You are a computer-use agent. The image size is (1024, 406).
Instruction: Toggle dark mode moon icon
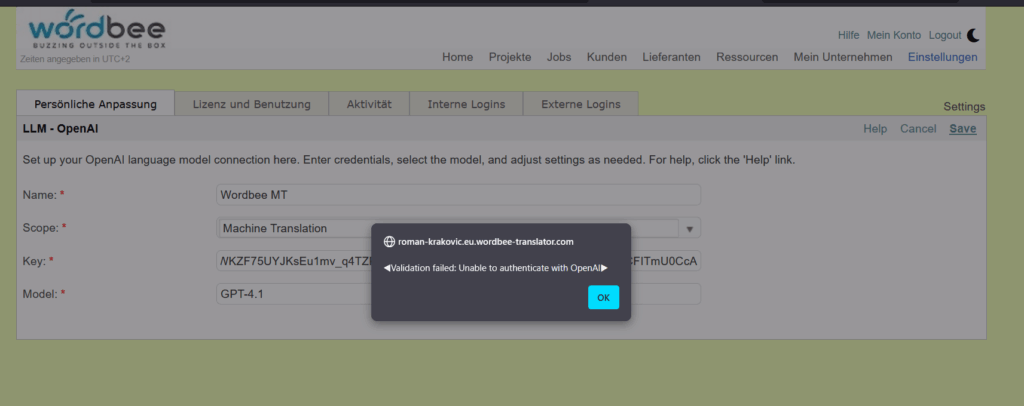point(973,35)
